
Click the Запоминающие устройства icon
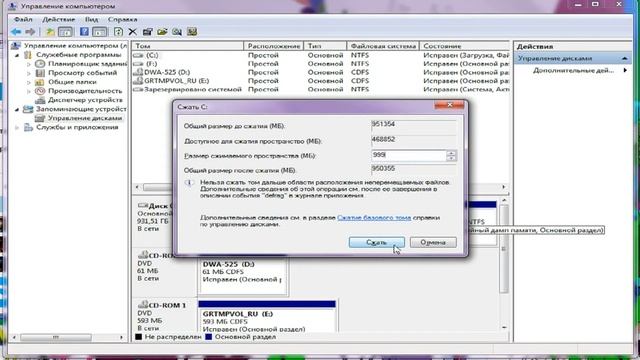(28, 109)
